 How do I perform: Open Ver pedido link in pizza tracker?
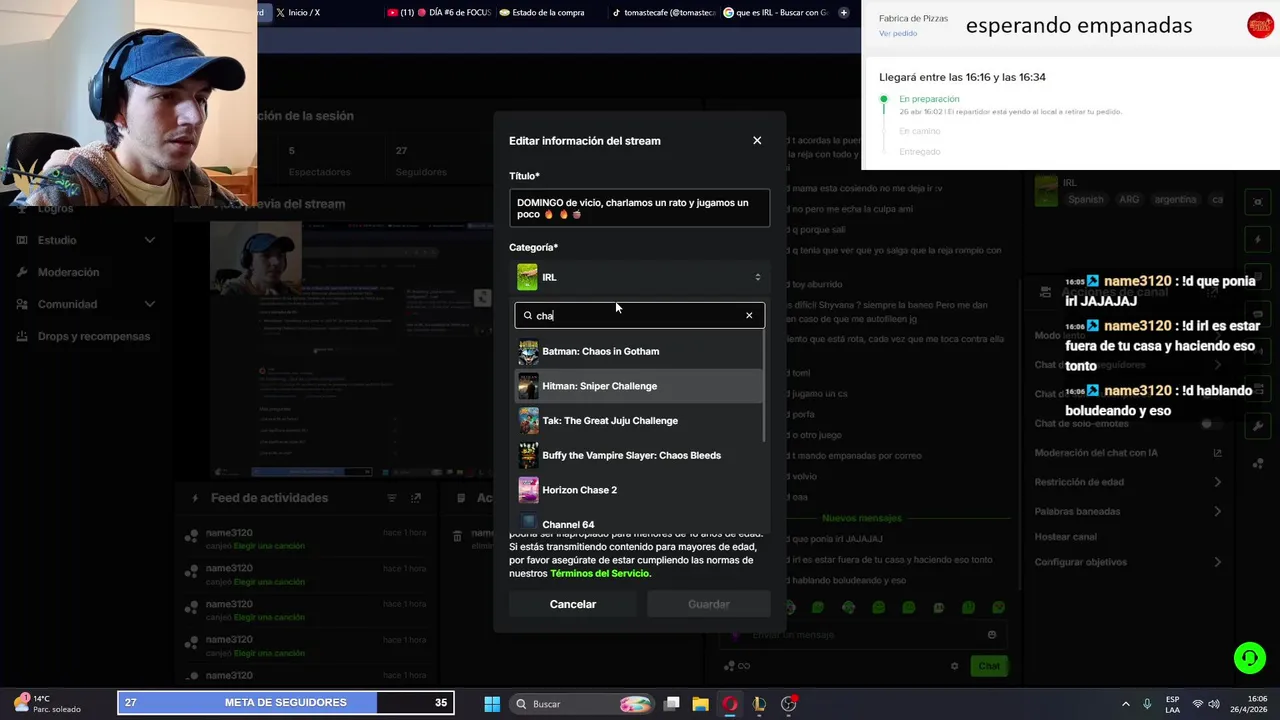(898, 33)
